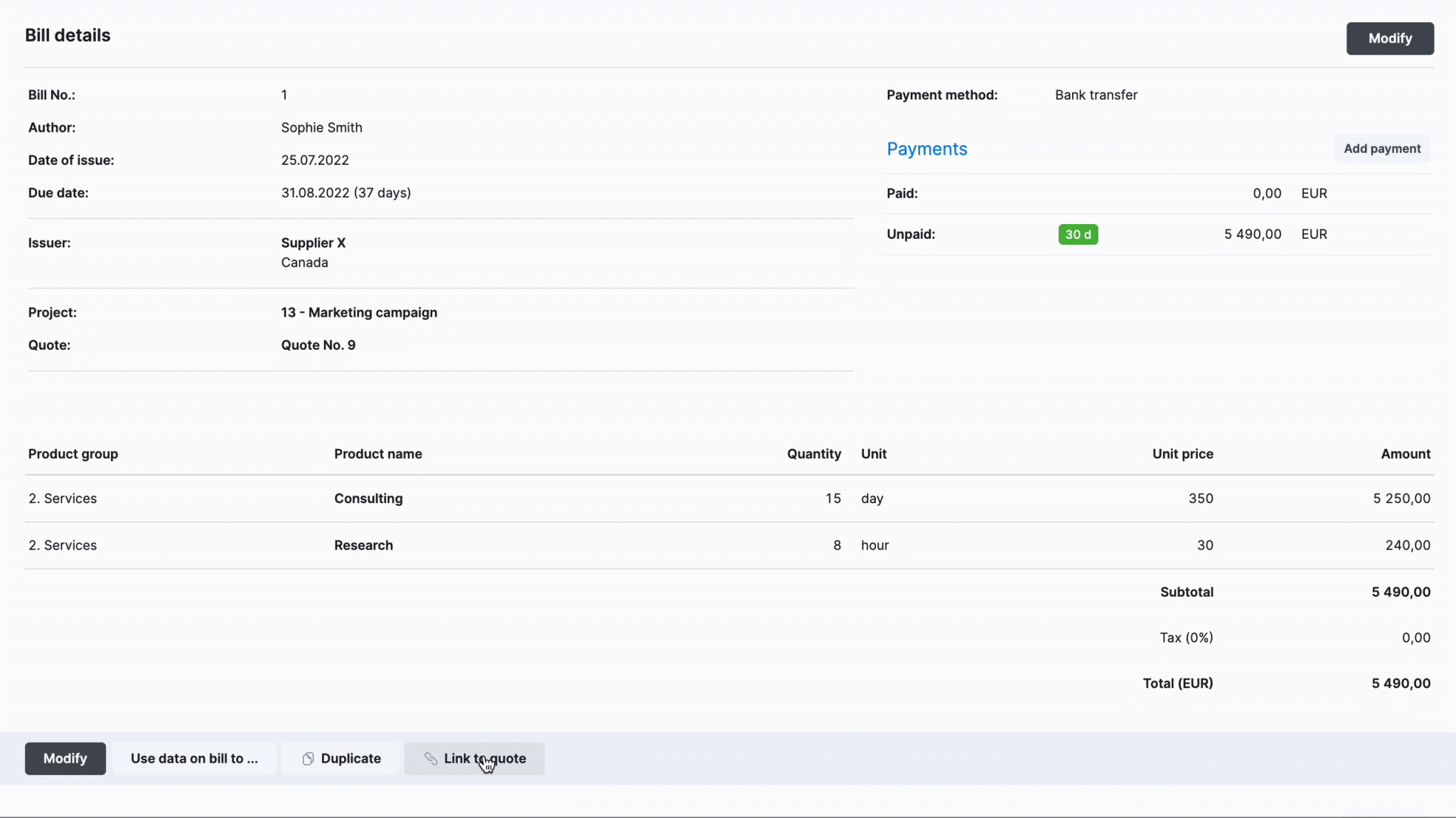Viewport: 1456px width, 818px height.
Task: Select the Duplicate copy icon
Action: click(307, 758)
